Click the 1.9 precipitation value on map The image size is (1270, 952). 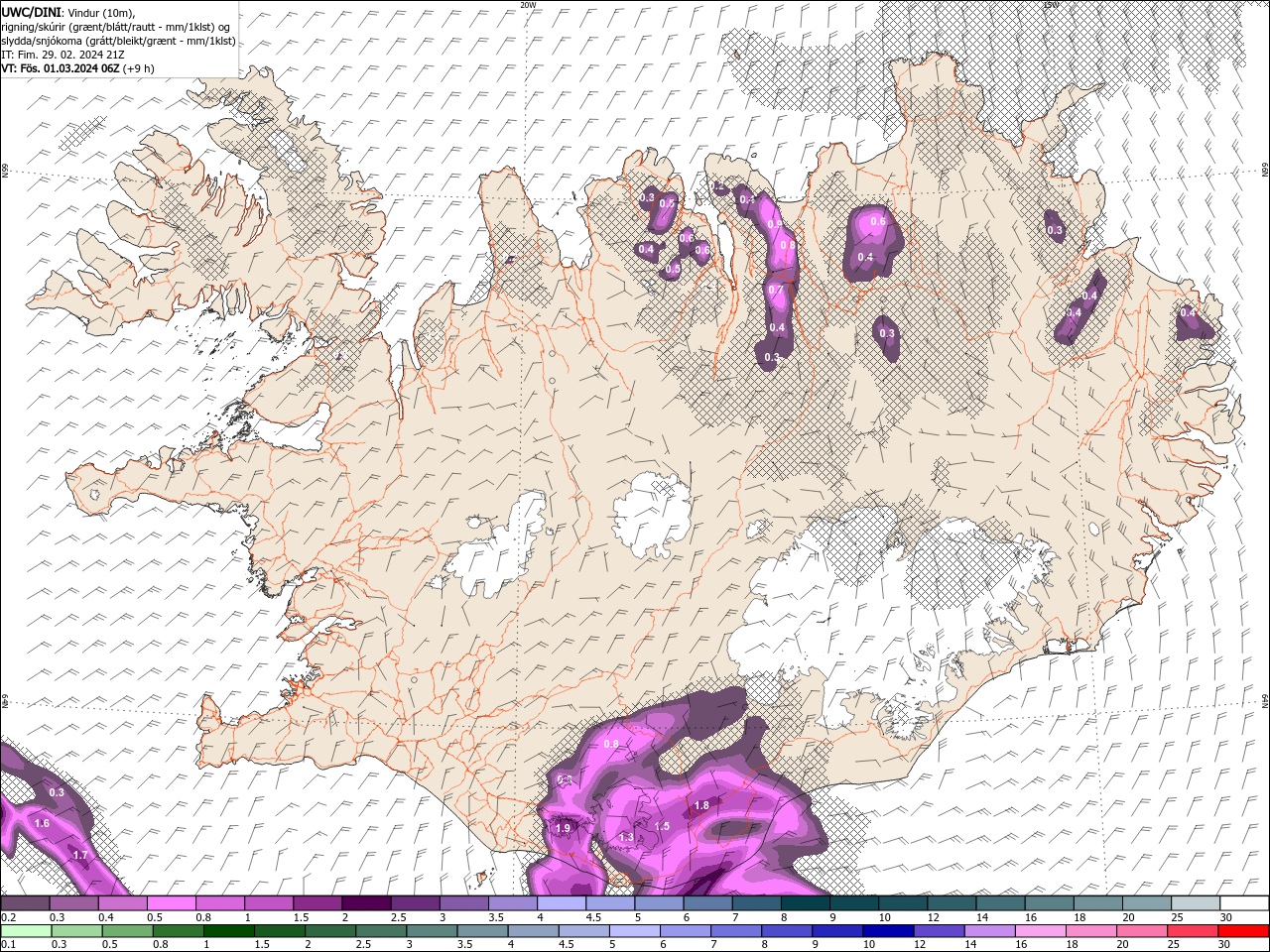coord(564,828)
